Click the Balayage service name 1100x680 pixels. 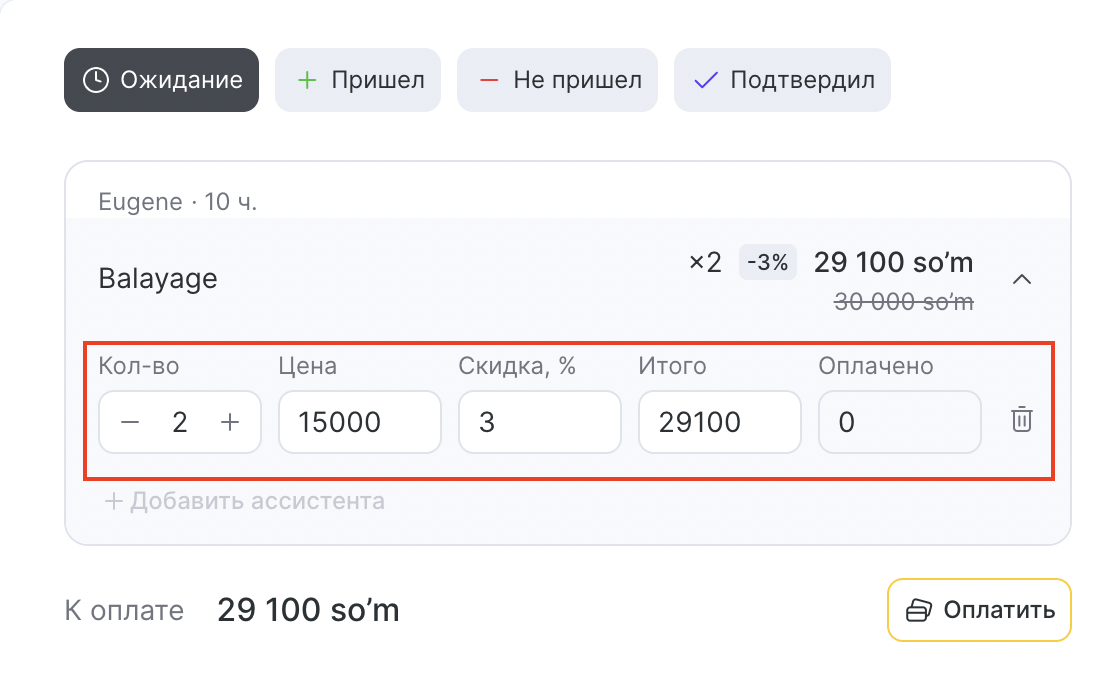click(158, 278)
